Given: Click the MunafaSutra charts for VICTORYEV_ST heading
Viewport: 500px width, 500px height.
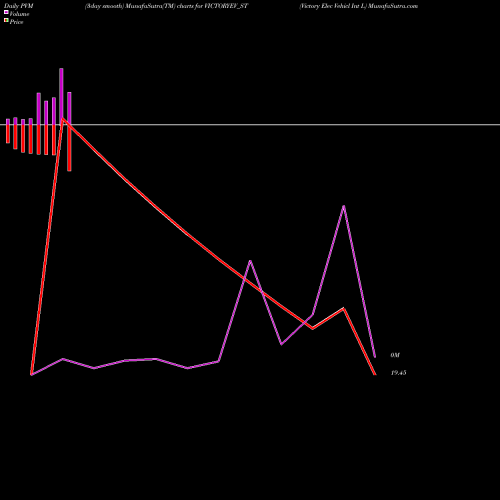Looking at the screenshot, I should 166,6.
